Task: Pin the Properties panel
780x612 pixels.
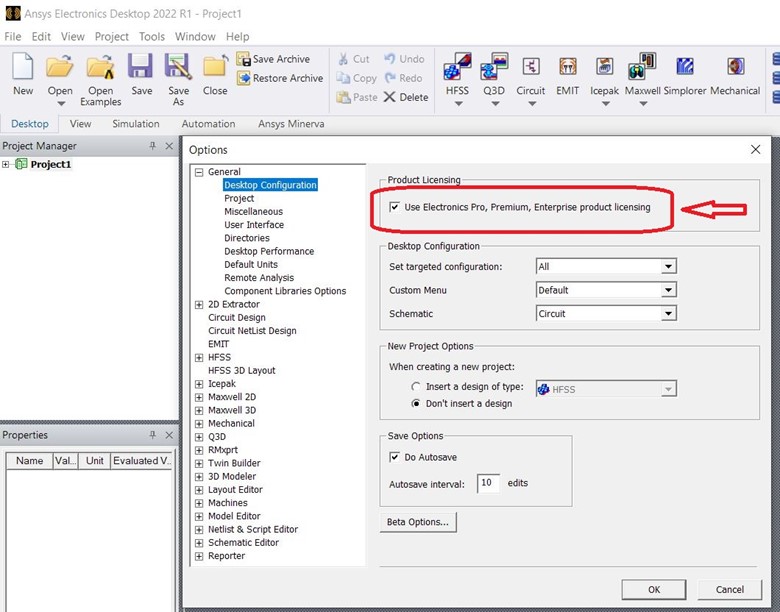Action: [152, 435]
